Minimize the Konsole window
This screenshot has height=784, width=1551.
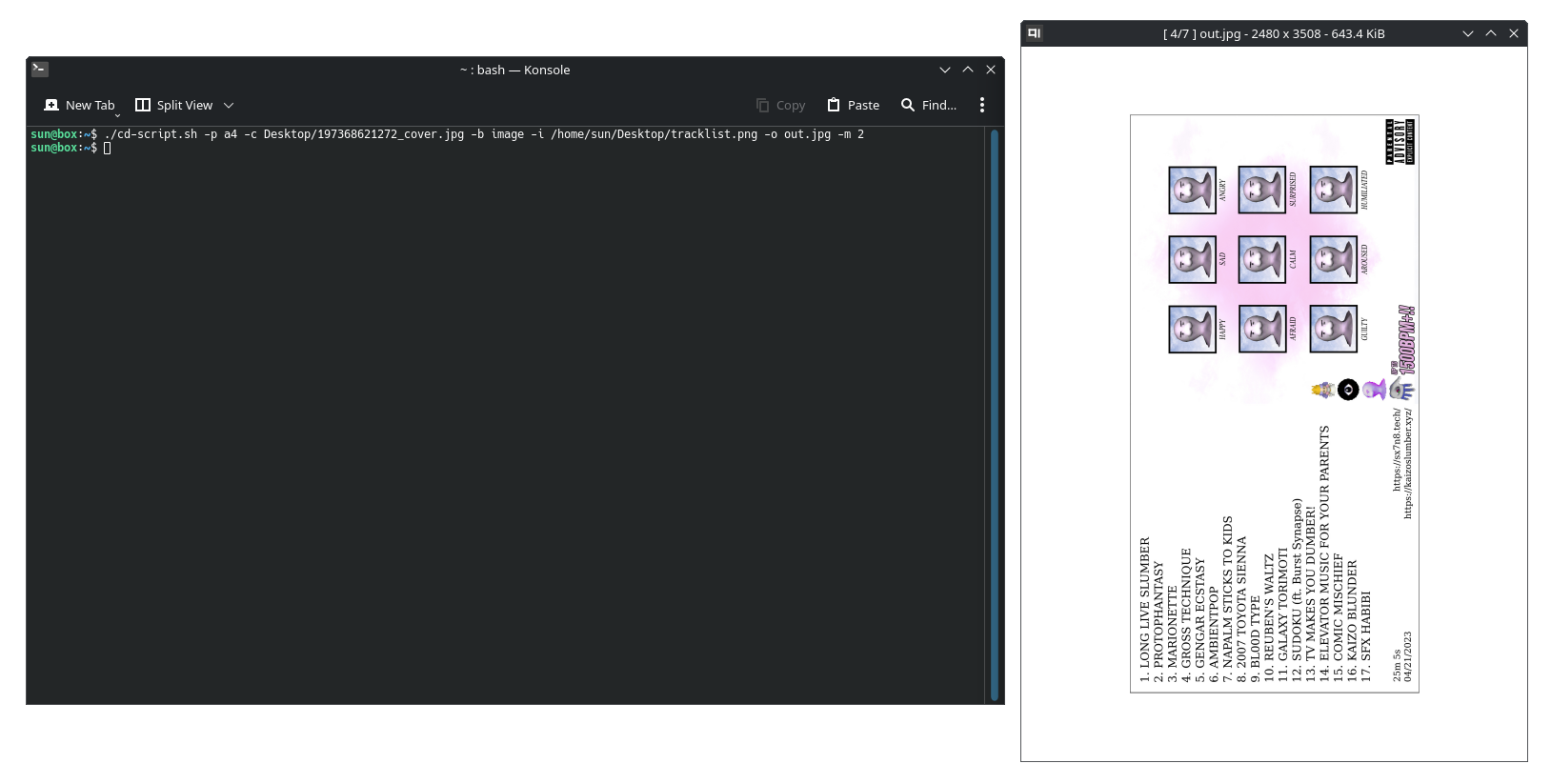(x=945, y=70)
